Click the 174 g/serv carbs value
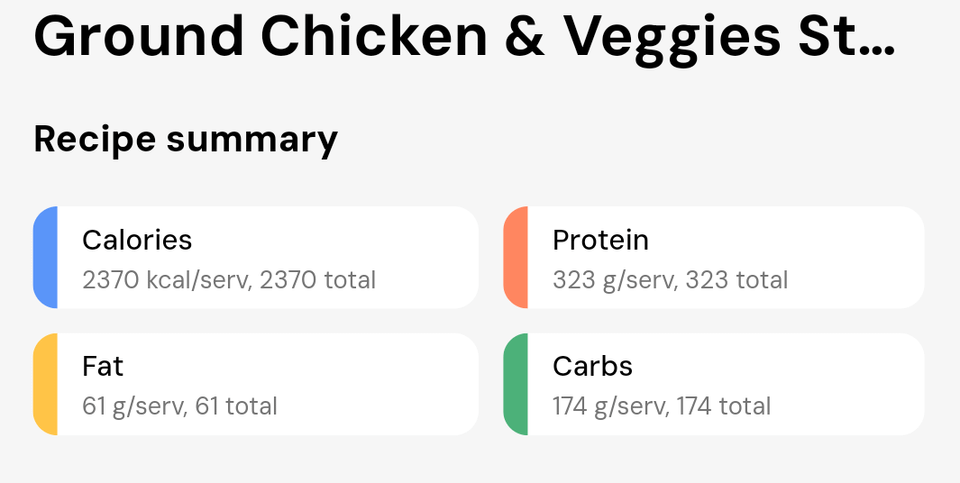The image size is (960, 483). coord(611,406)
